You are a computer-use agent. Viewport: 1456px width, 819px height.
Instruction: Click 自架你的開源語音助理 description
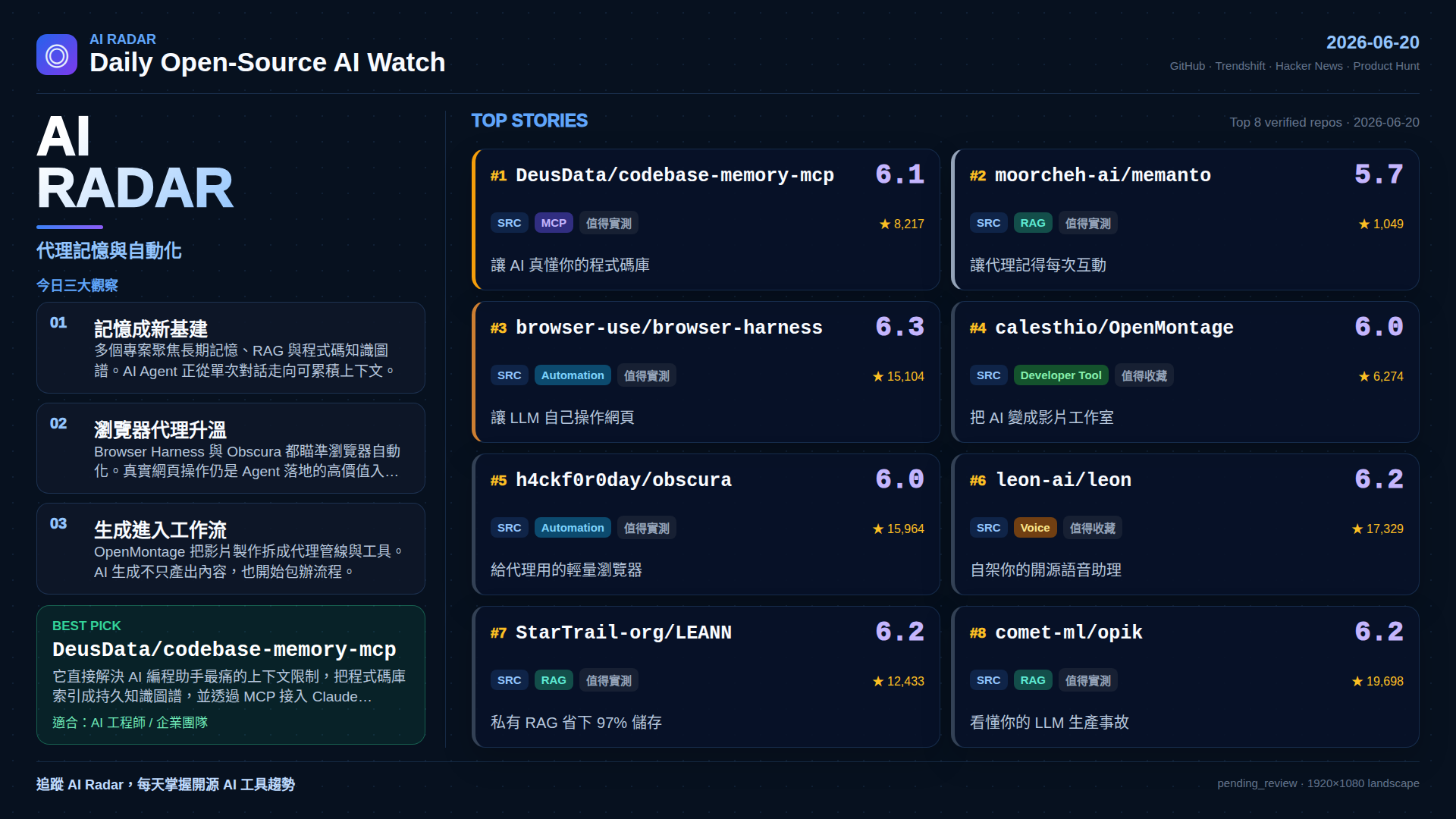coord(1046,570)
